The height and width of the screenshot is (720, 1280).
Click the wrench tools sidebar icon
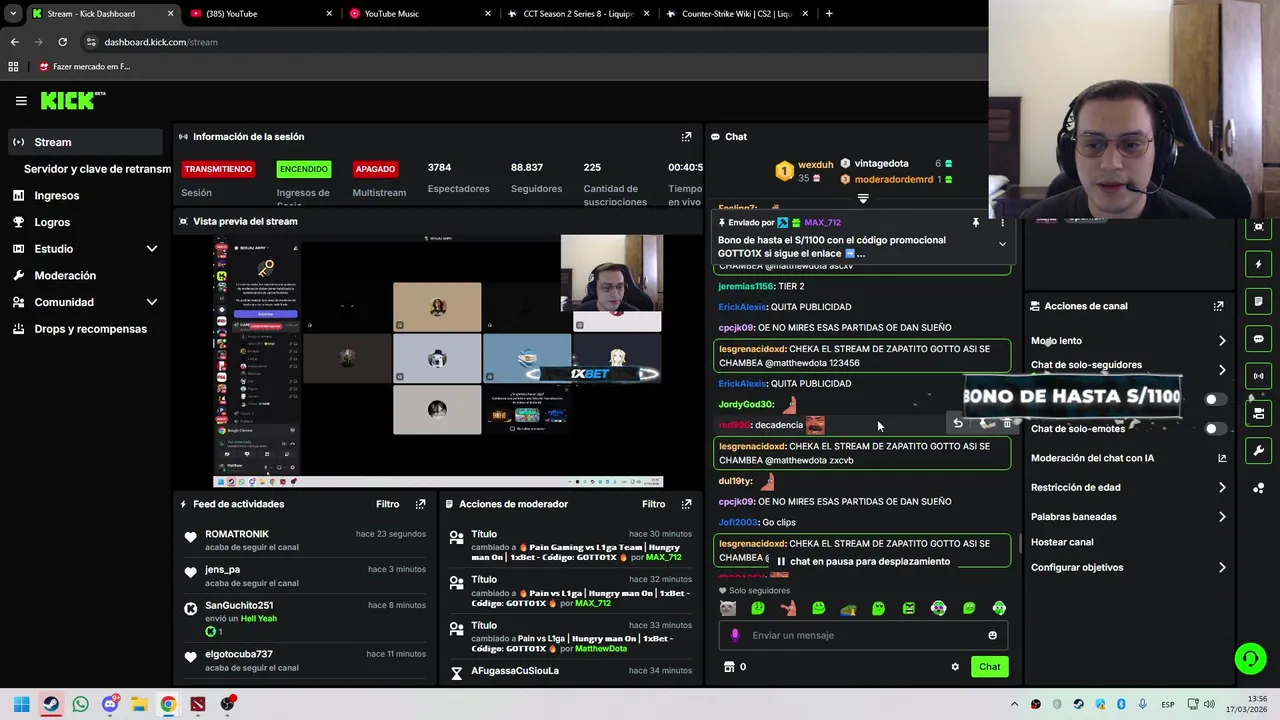coord(1259,451)
